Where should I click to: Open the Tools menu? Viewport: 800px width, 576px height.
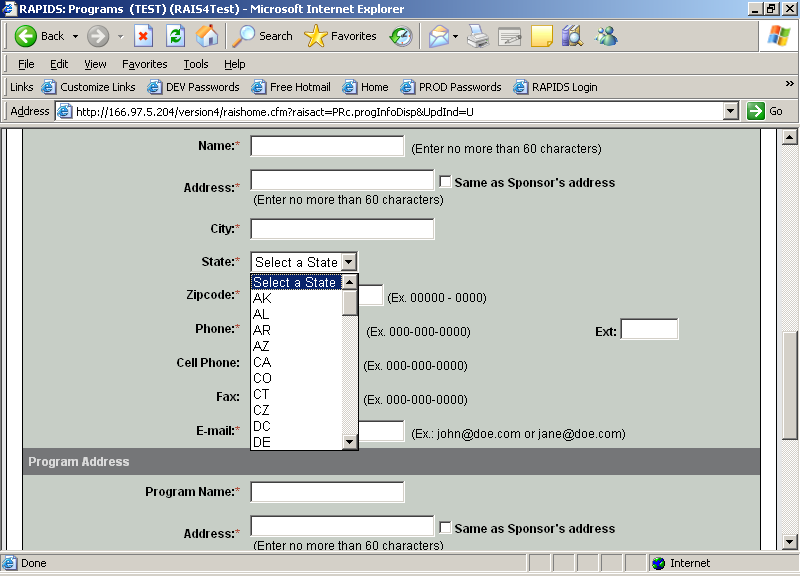click(196, 64)
